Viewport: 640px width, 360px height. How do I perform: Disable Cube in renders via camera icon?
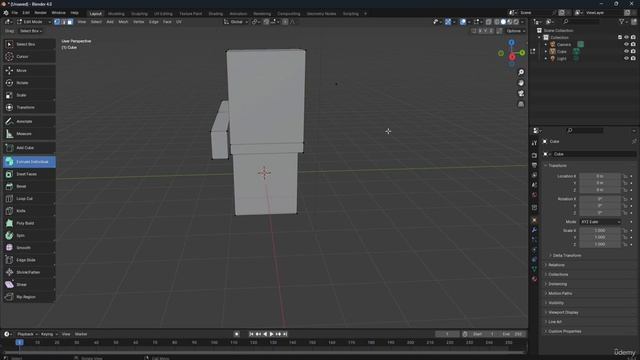(x=633, y=51)
